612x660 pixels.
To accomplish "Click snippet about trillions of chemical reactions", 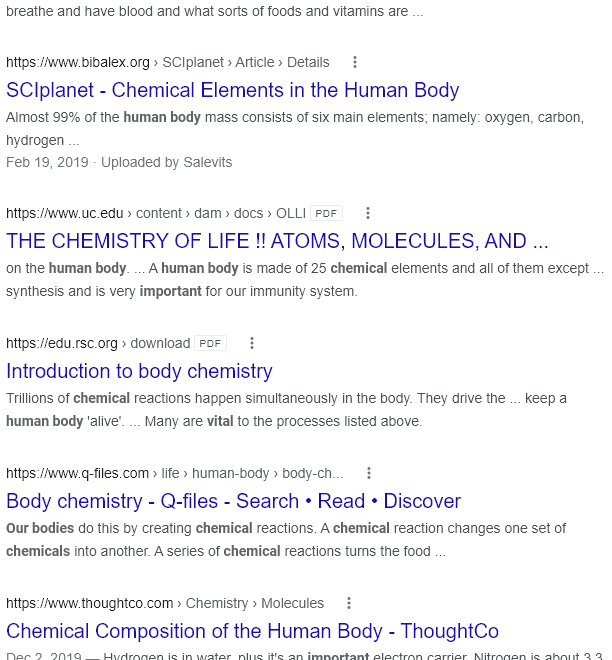I will (x=286, y=410).
